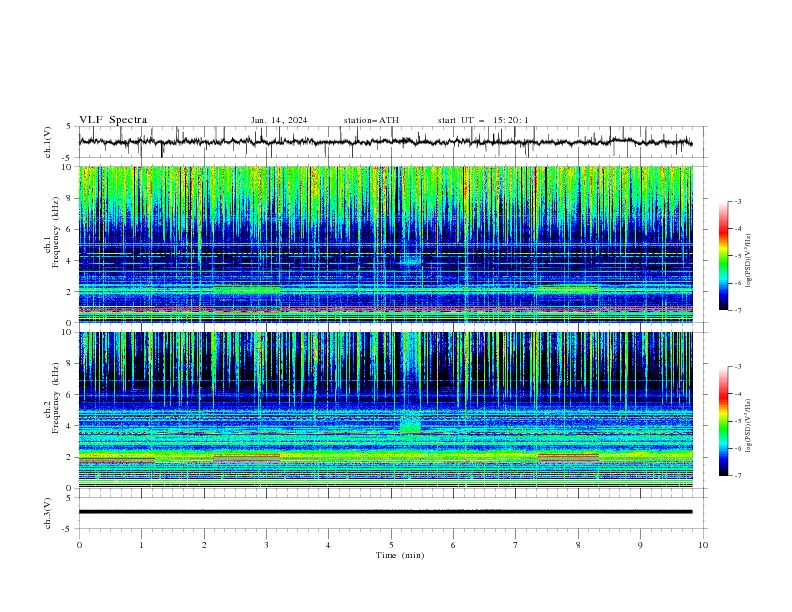Click the ch.3 flat black waveform trace
This screenshot has width=792, height=612.
click(385, 512)
